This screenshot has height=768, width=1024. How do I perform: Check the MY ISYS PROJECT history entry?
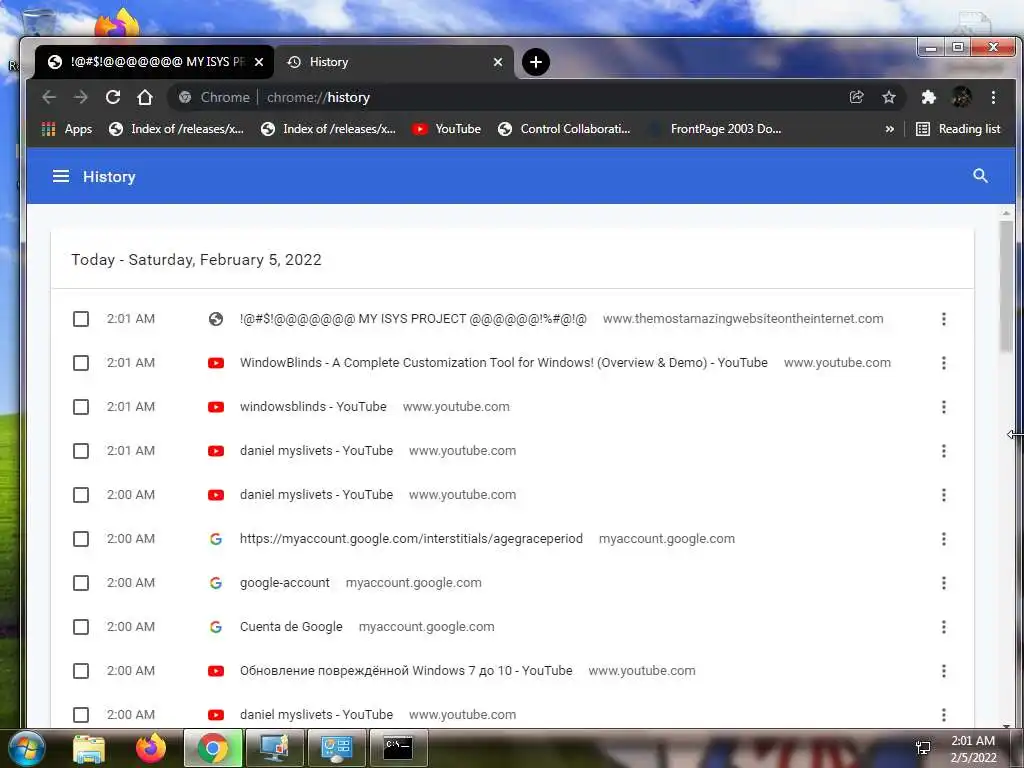coord(81,319)
